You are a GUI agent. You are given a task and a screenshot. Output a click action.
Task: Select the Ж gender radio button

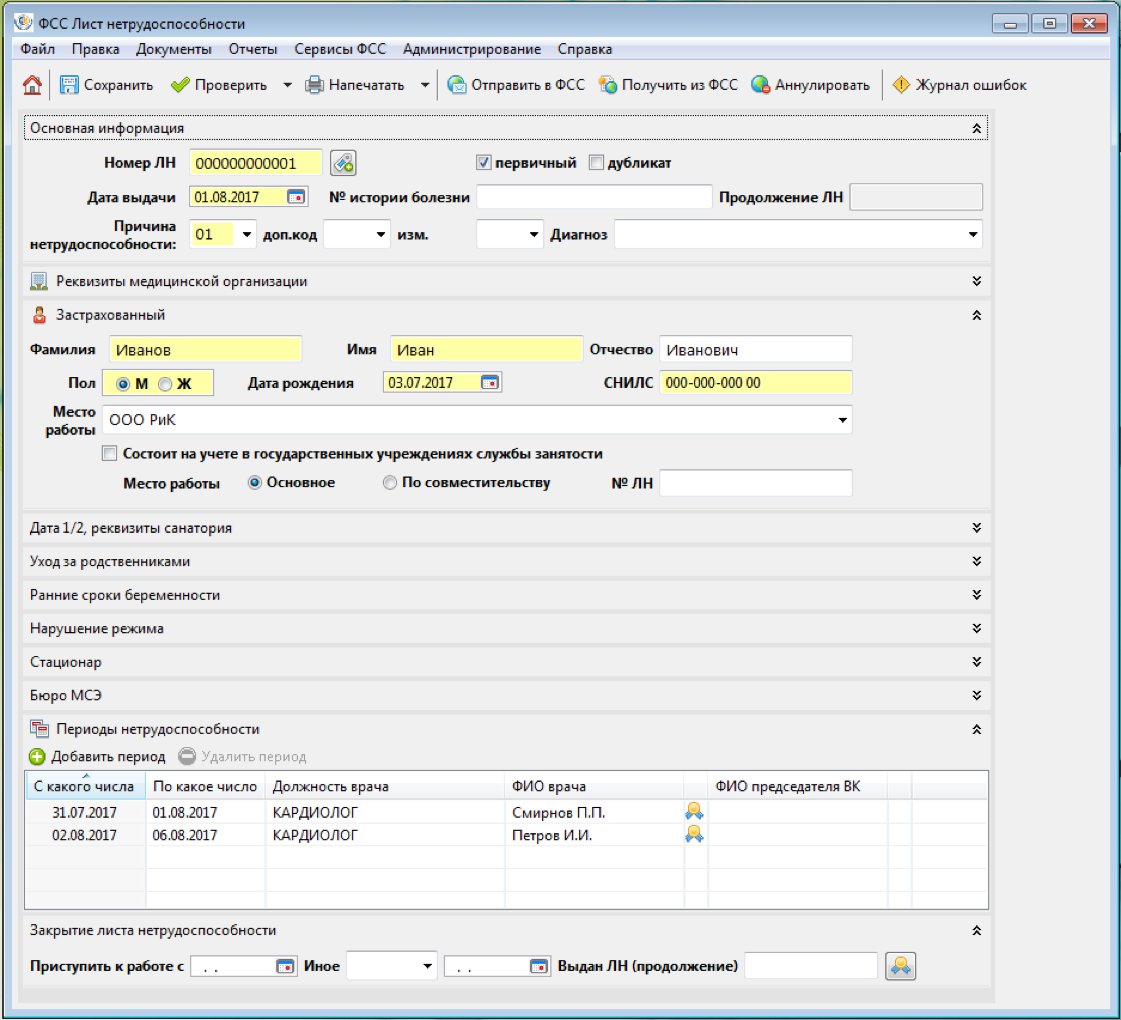tap(165, 384)
